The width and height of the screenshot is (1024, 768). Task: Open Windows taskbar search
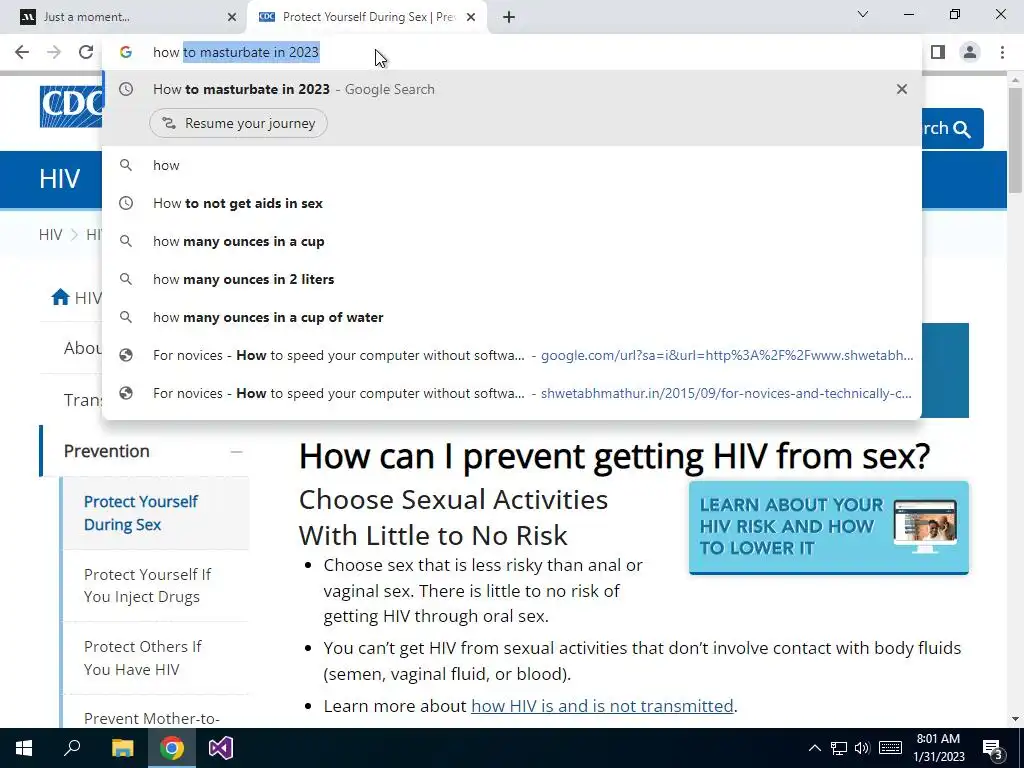tap(72, 748)
